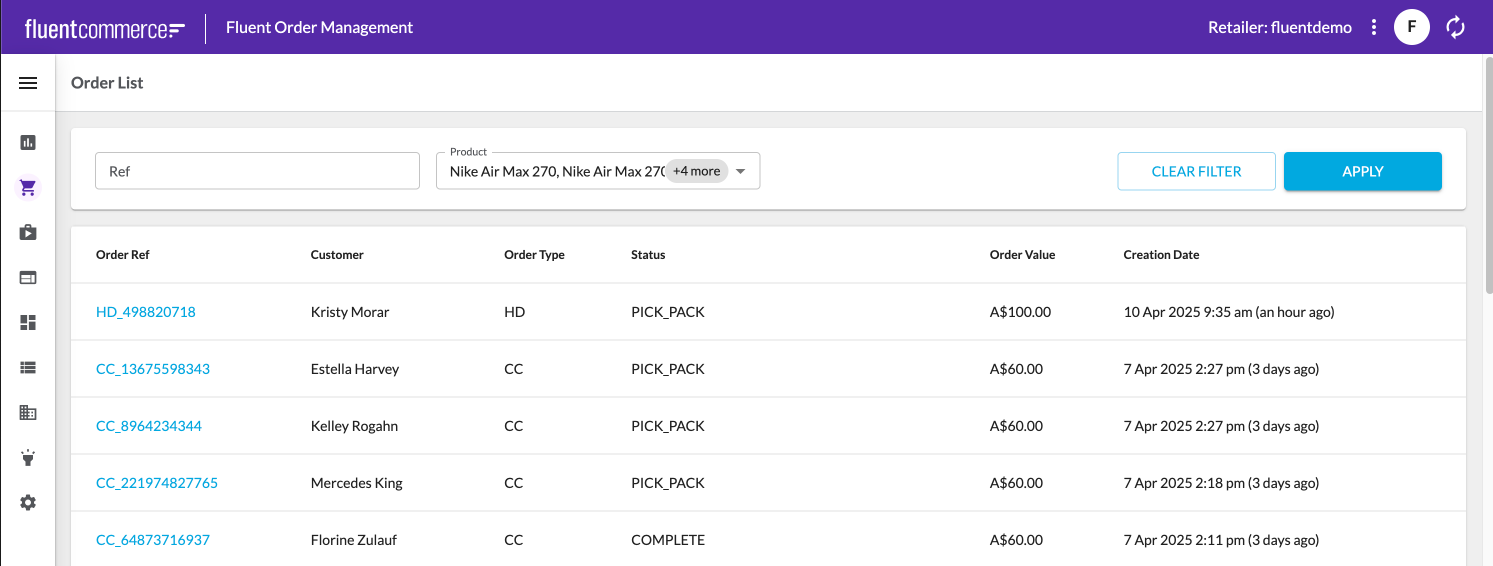The height and width of the screenshot is (566, 1493).
Task: Open the card layout sidebar icon
Action: click(x=28, y=277)
